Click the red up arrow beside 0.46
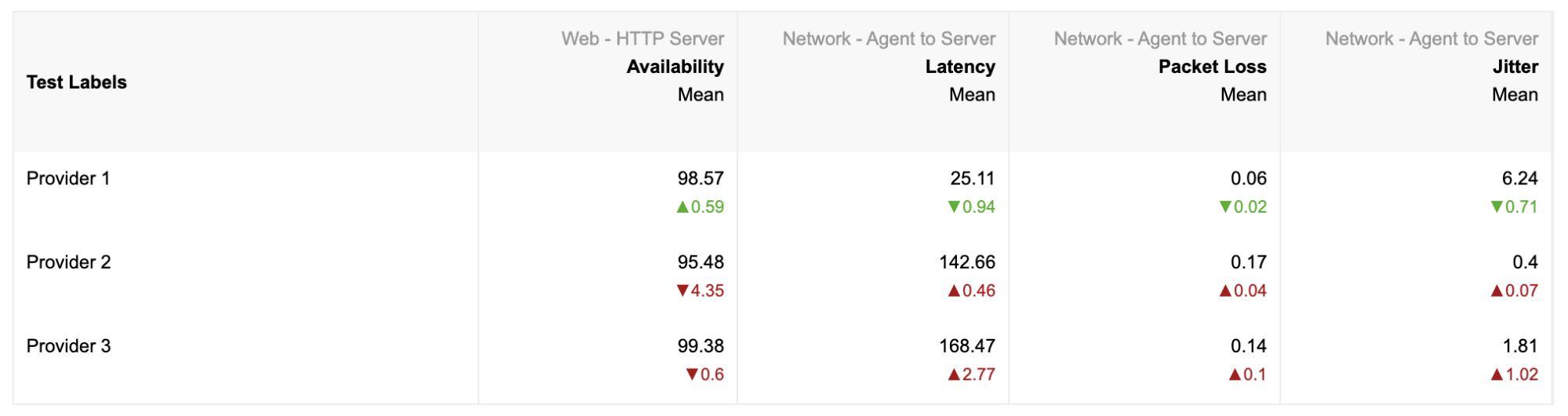 click(x=954, y=291)
